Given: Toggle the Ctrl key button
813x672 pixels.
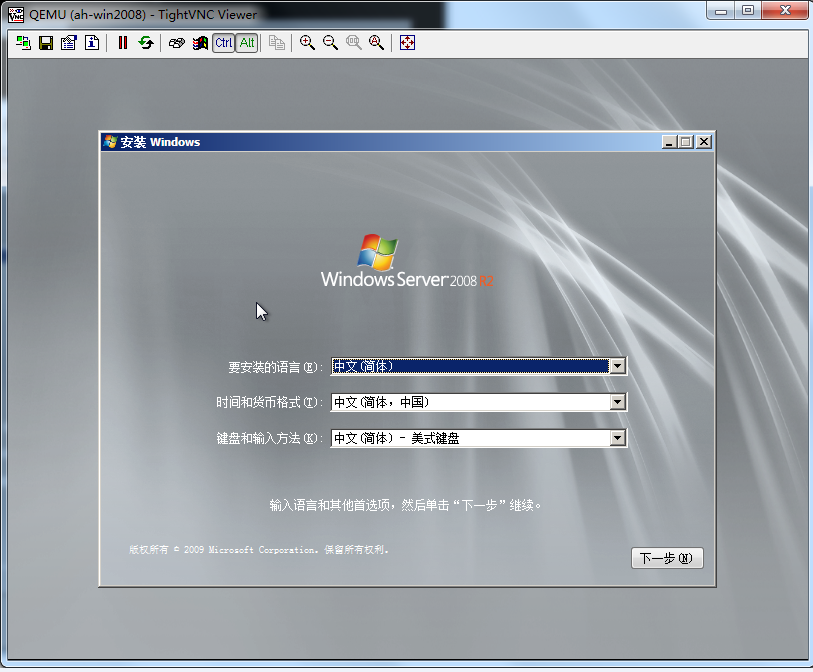Looking at the screenshot, I should 223,43.
